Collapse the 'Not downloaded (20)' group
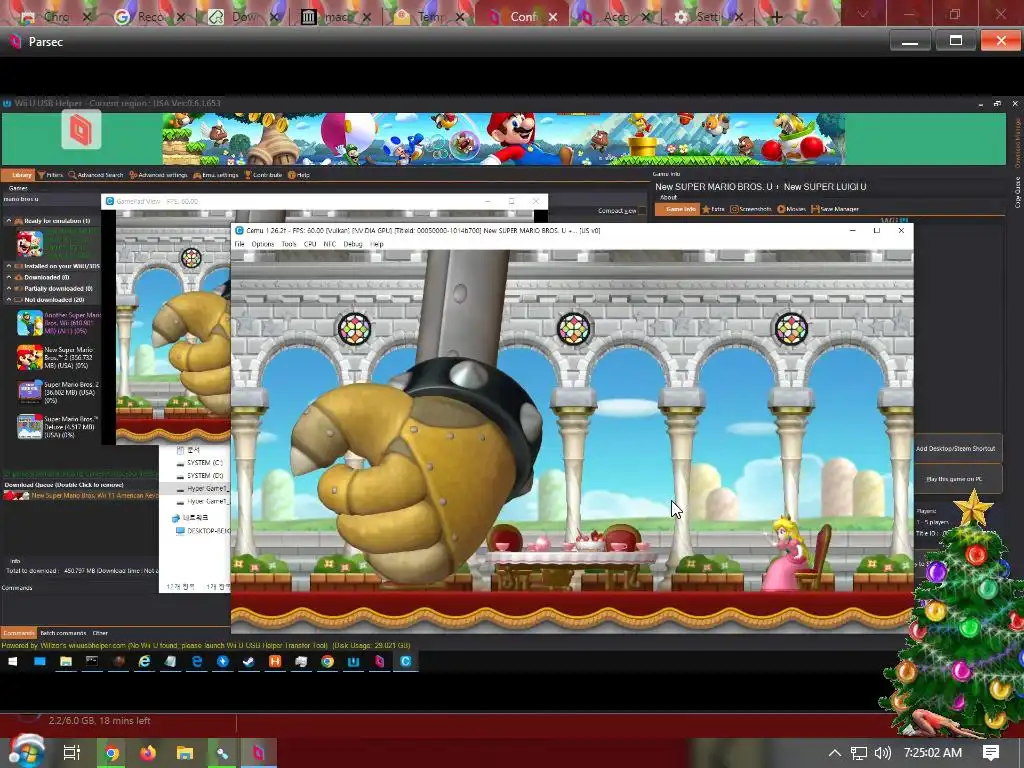This screenshot has height=768, width=1024. tap(8, 300)
